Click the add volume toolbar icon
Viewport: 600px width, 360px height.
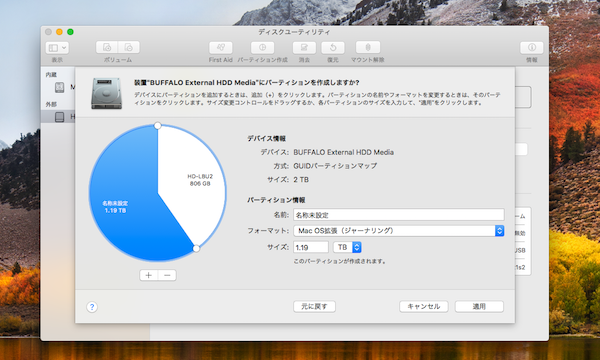pyautogui.click(x=107, y=47)
